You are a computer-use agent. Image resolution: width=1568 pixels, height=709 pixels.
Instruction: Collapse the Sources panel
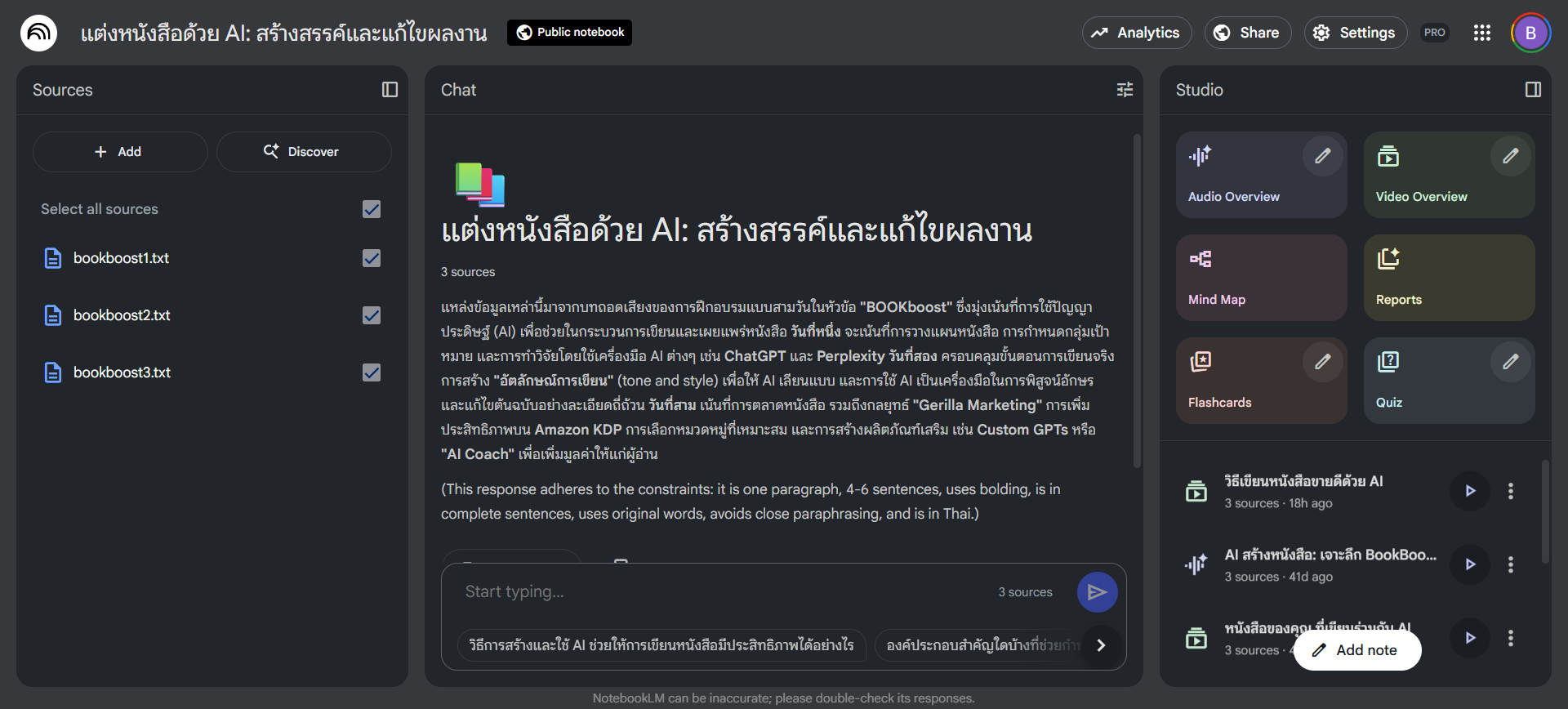tap(390, 90)
